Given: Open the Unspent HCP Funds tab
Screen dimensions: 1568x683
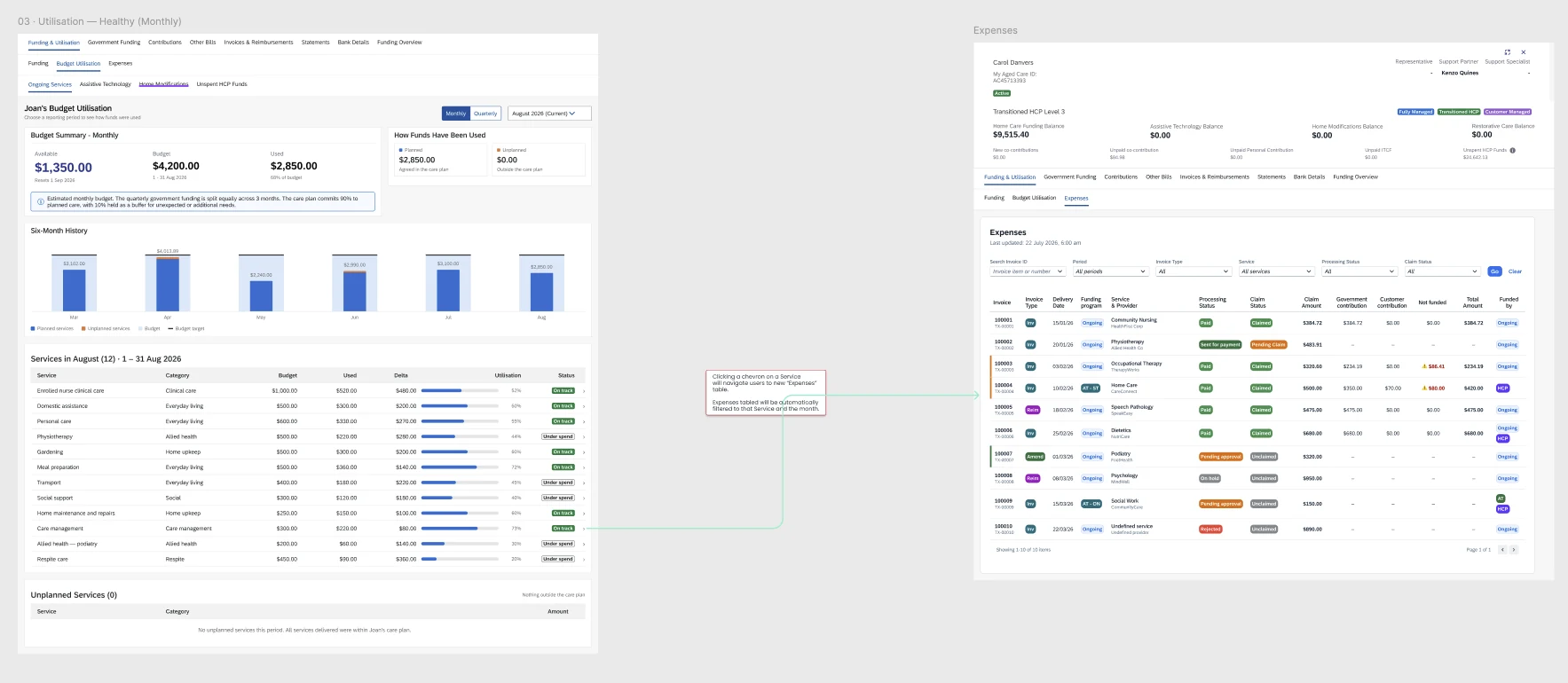Looking at the screenshot, I should pyautogui.click(x=222, y=84).
